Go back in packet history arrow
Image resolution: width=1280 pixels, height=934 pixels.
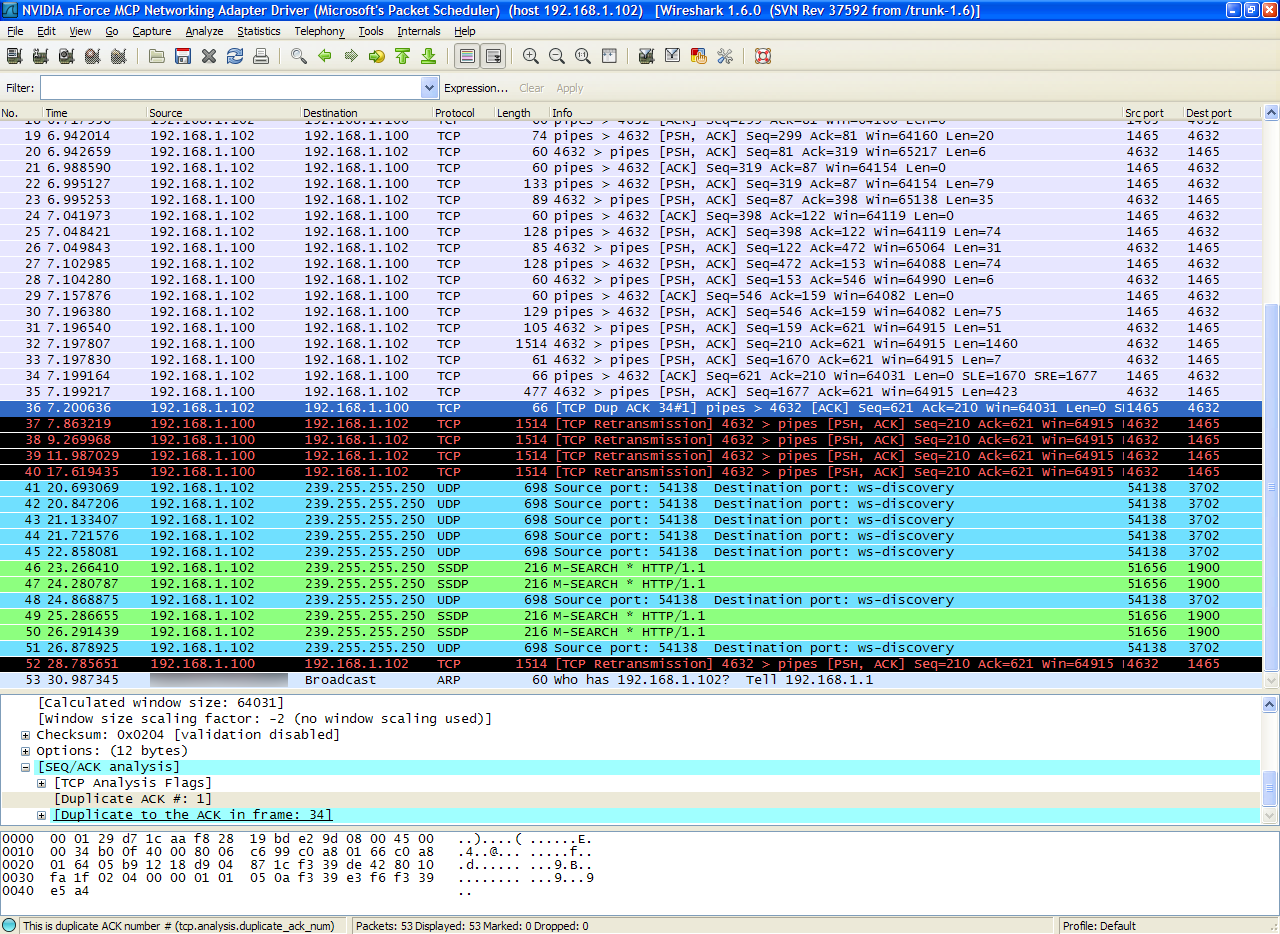pos(325,56)
